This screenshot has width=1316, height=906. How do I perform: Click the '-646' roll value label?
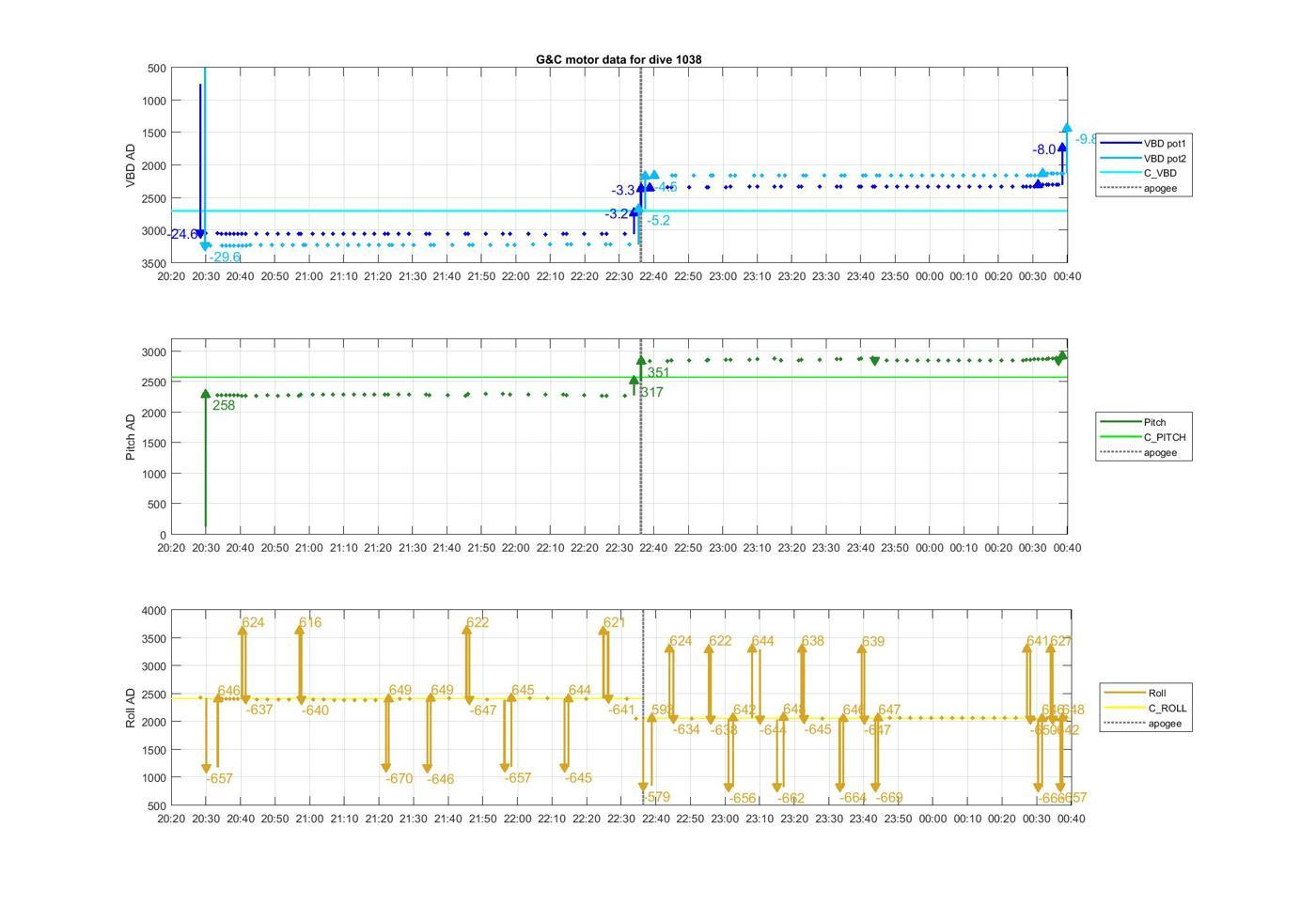(440, 779)
